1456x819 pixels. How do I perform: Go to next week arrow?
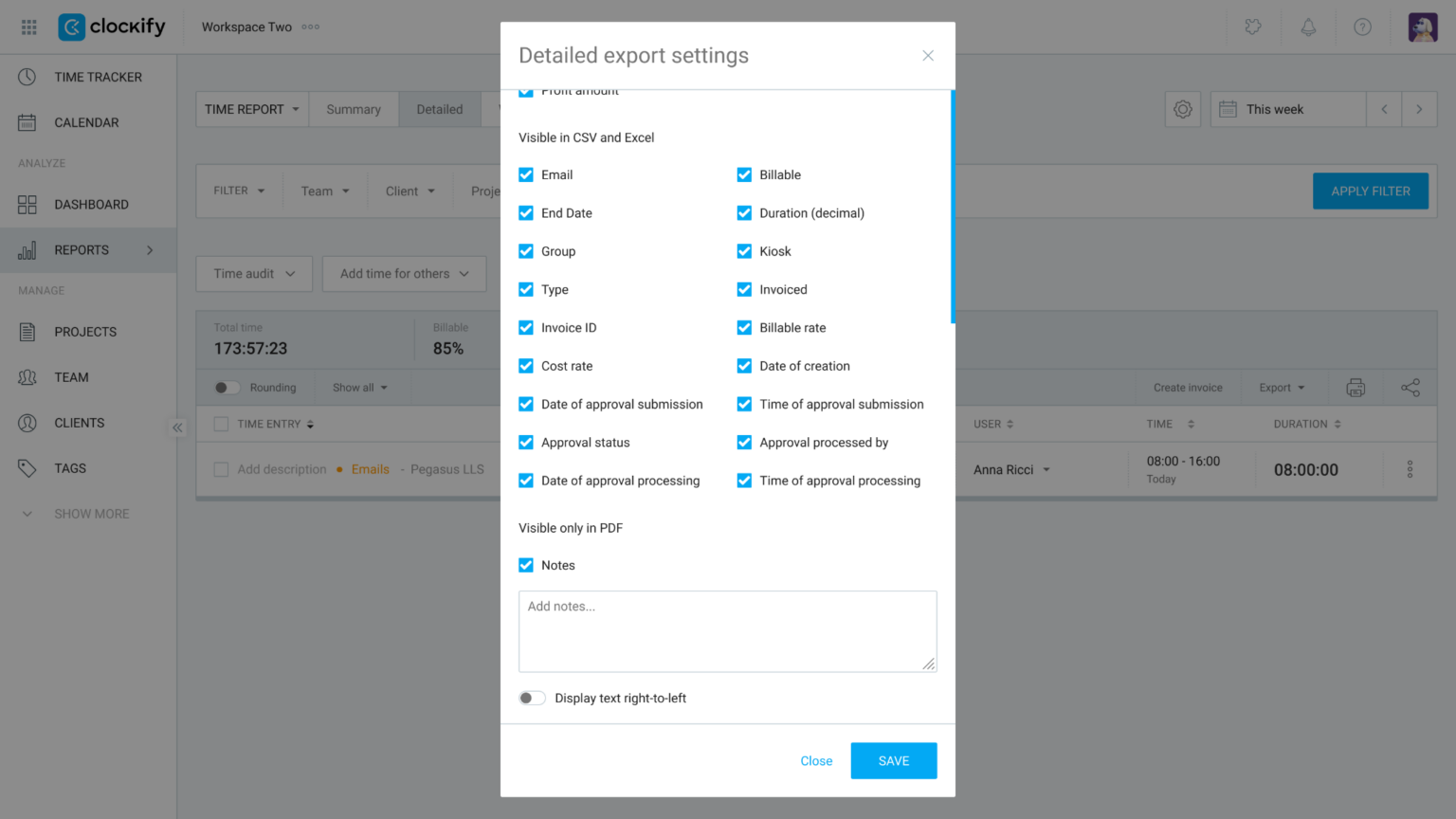click(1419, 110)
